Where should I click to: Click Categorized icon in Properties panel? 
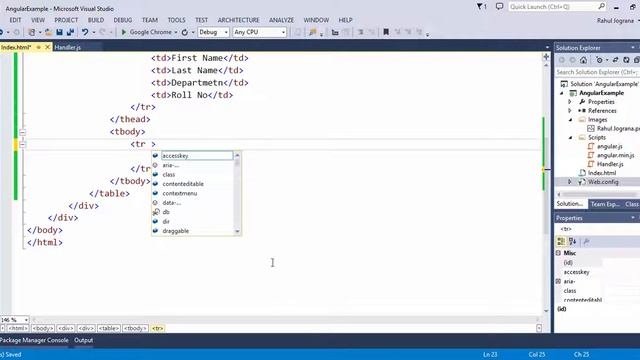coord(561,242)
